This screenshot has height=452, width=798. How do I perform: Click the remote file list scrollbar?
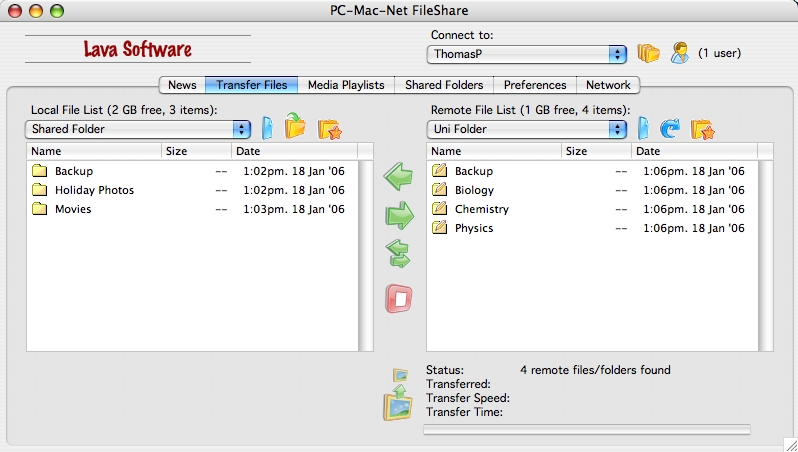pyautogui.click(x=766, y=256)
